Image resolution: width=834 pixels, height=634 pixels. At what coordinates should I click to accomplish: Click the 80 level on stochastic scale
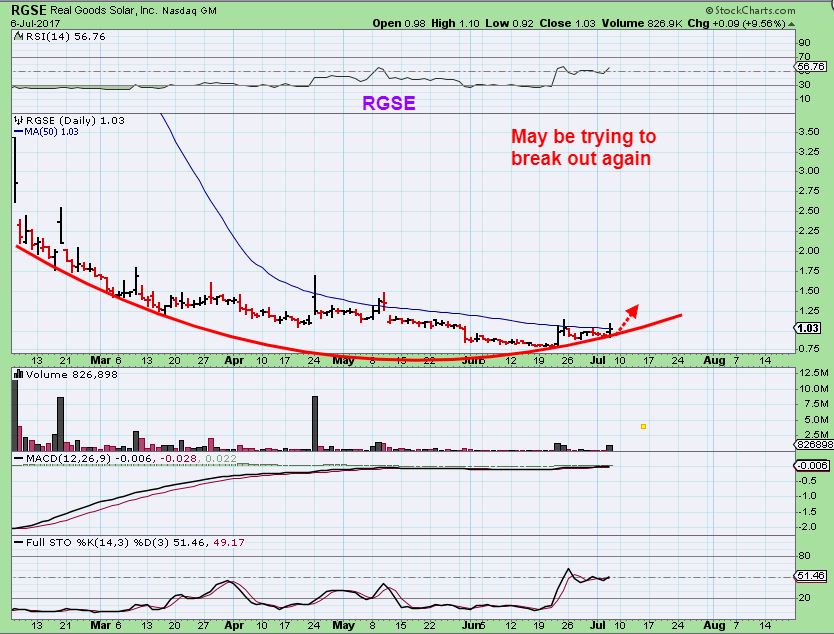click(x=805, y=555)
